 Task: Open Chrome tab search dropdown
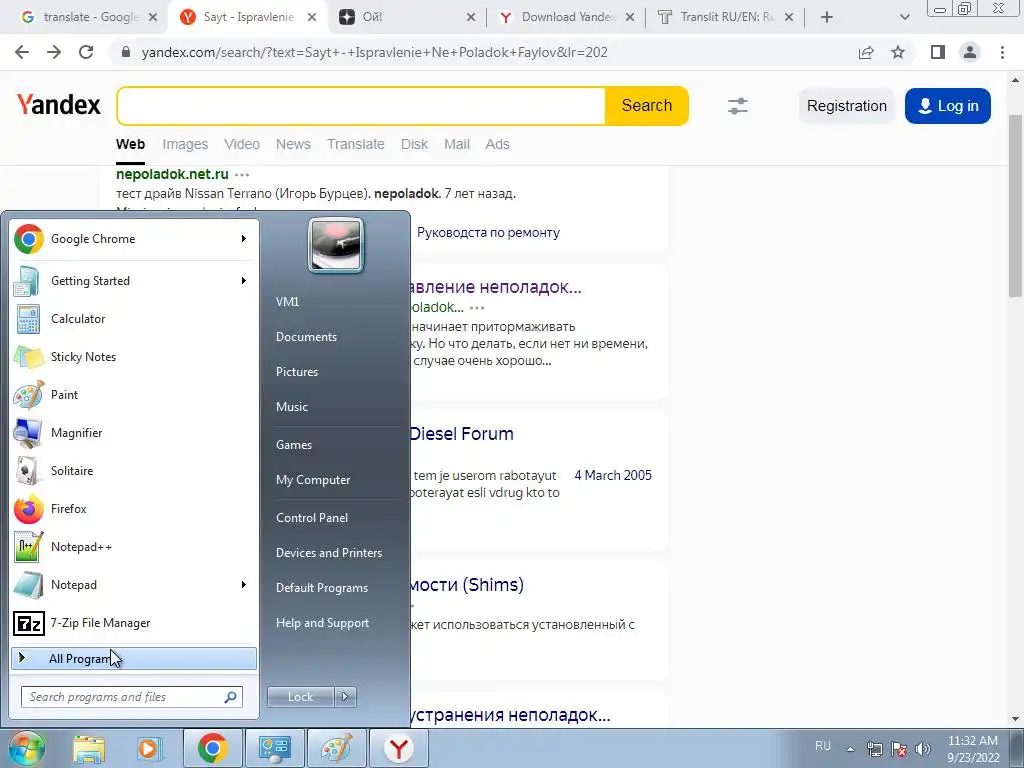click(904, 17)
